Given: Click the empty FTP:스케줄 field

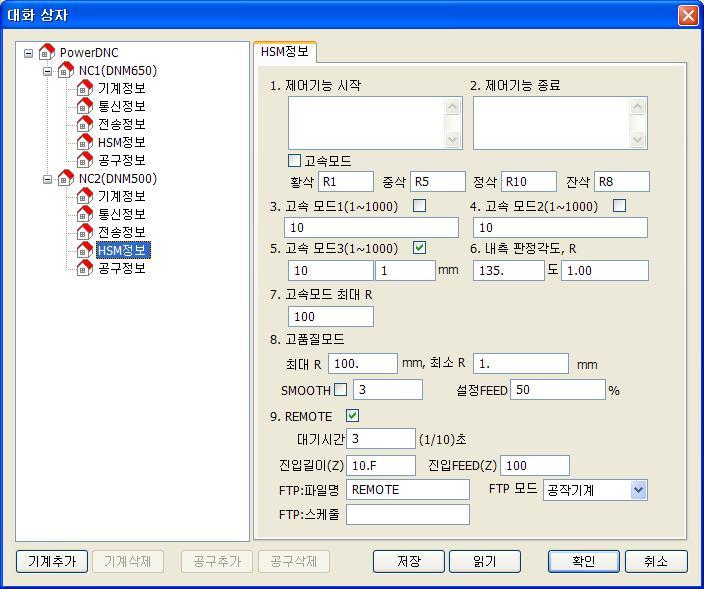Looking at the screenshot, I should 408,514.
